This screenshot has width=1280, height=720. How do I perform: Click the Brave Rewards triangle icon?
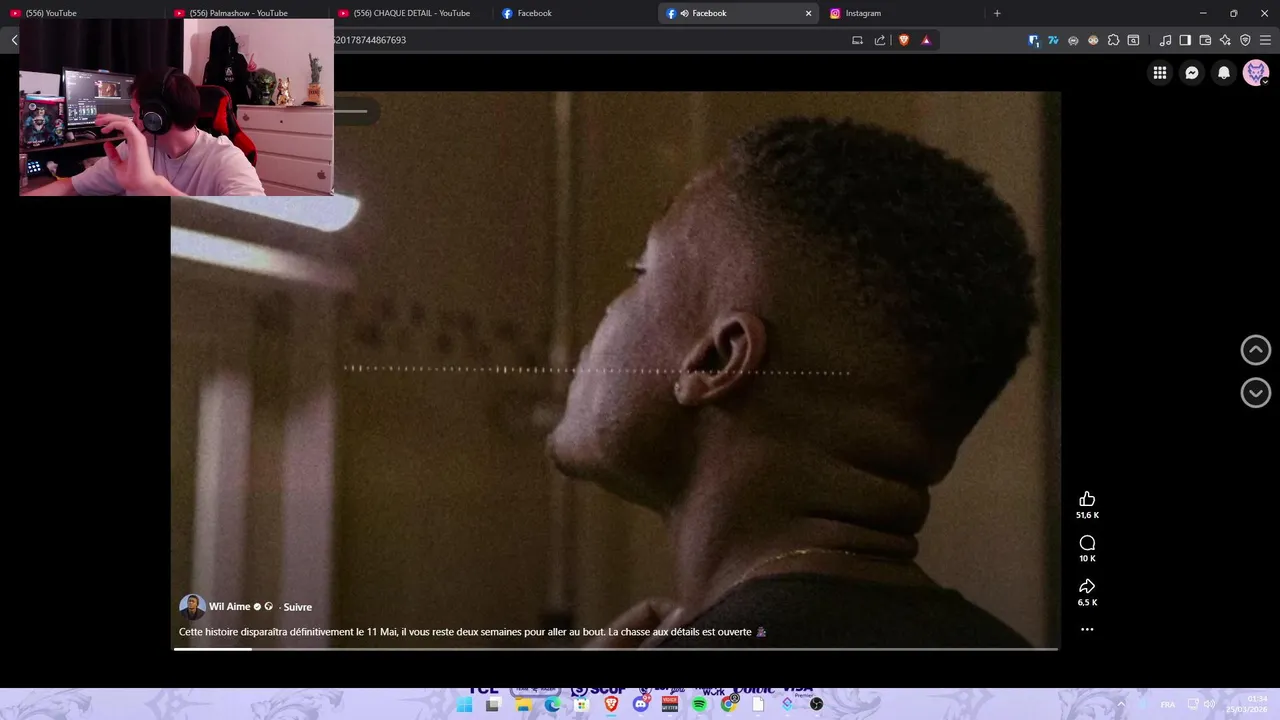click(926, 40)
